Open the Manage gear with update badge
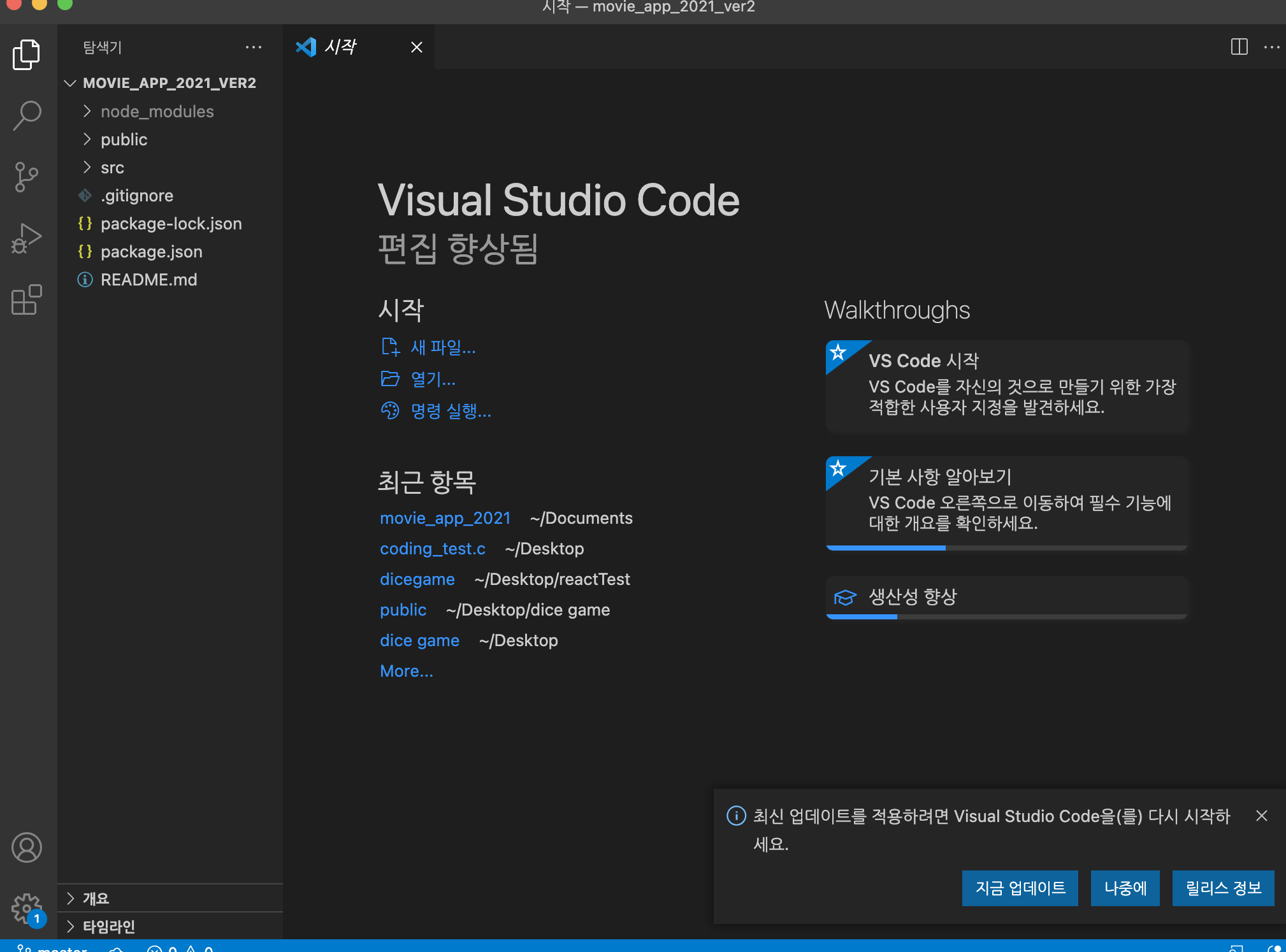This screenshot has height=952, width=1286. (26, 909)
